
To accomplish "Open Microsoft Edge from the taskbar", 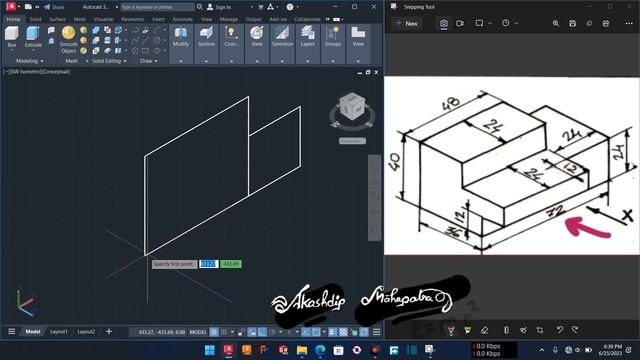I will pos(320,350).
